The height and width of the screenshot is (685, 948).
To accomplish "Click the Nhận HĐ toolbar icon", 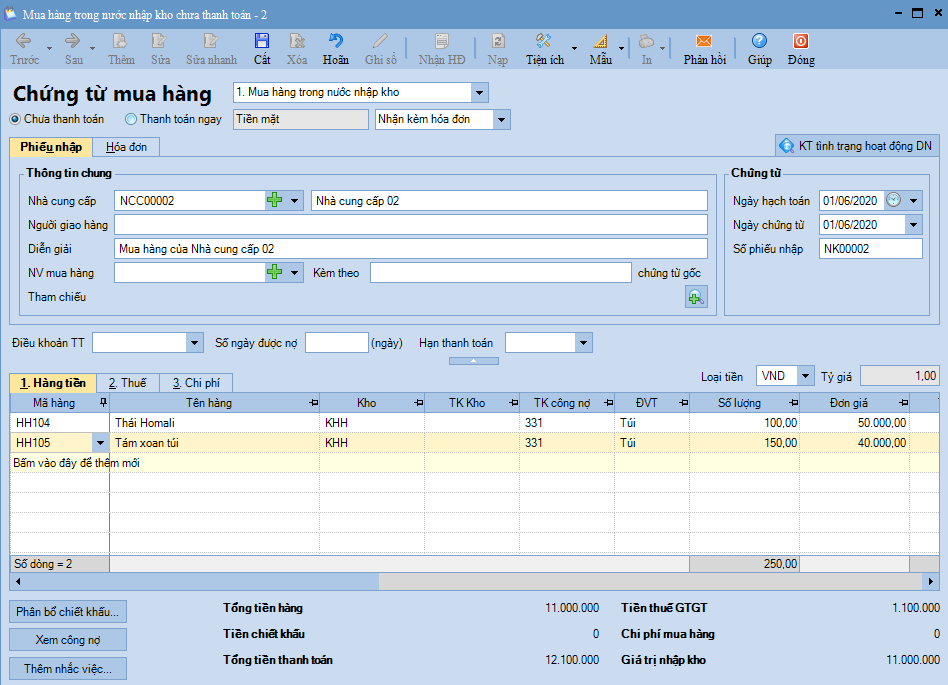I will (442, 41).
